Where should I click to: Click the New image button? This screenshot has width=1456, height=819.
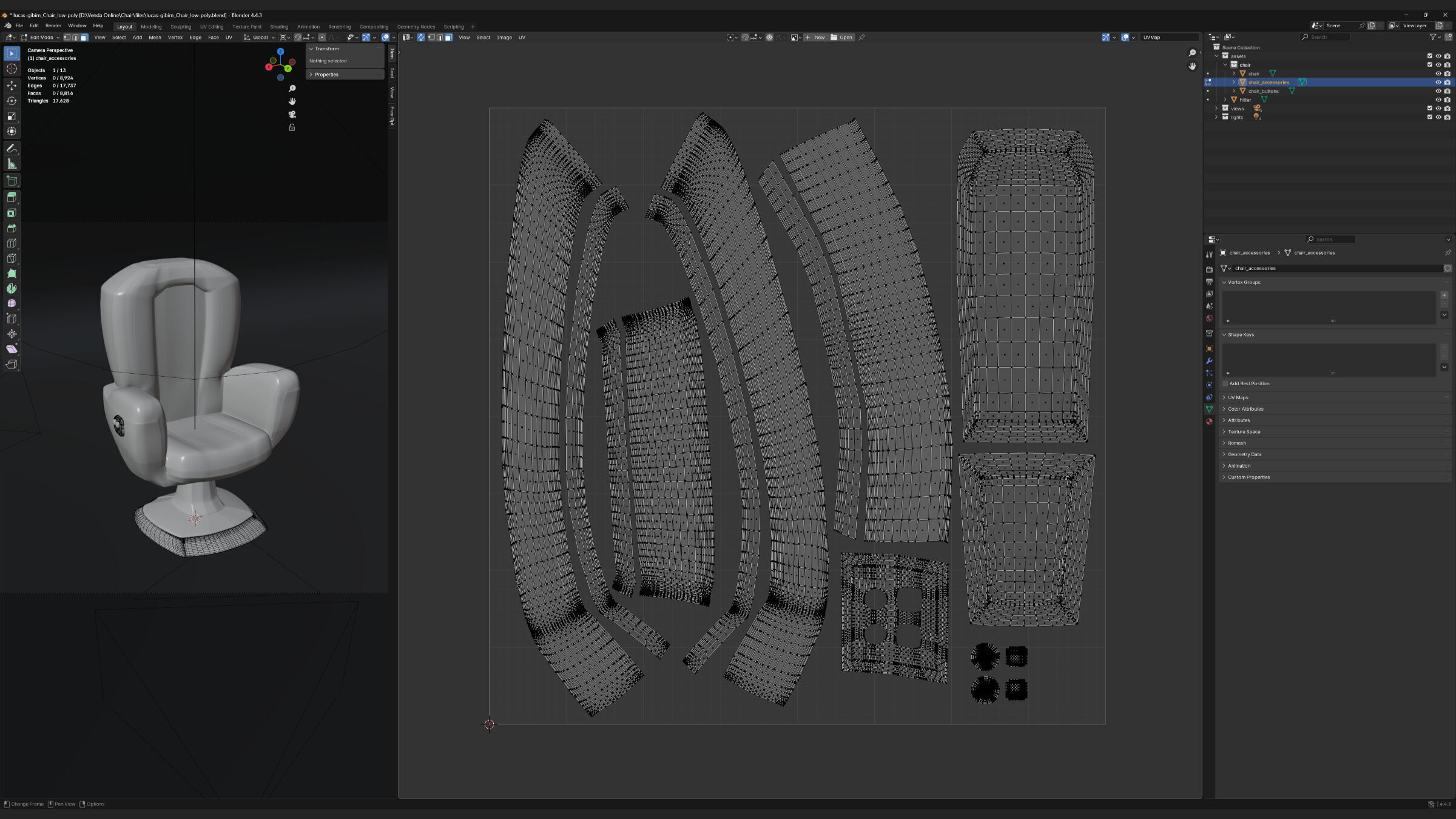815,38
